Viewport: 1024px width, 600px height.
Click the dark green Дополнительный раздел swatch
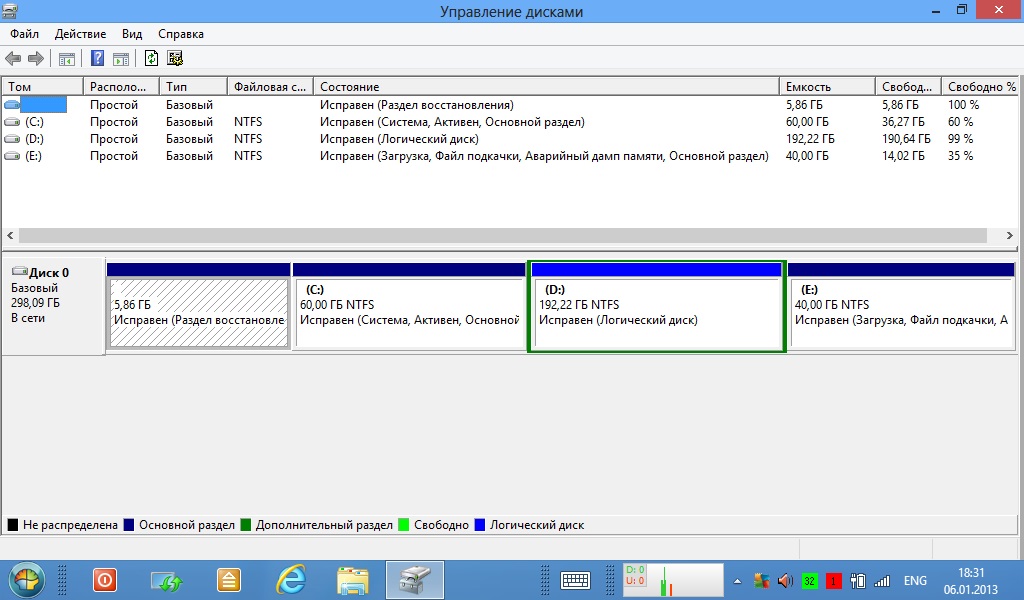pyautogui.click(x=246, y=524)
